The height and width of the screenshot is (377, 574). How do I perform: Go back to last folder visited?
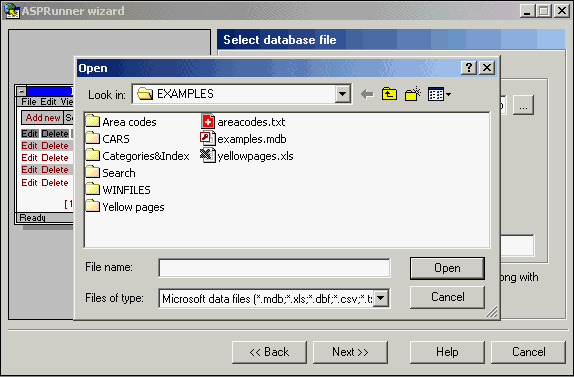click(367, 94)
